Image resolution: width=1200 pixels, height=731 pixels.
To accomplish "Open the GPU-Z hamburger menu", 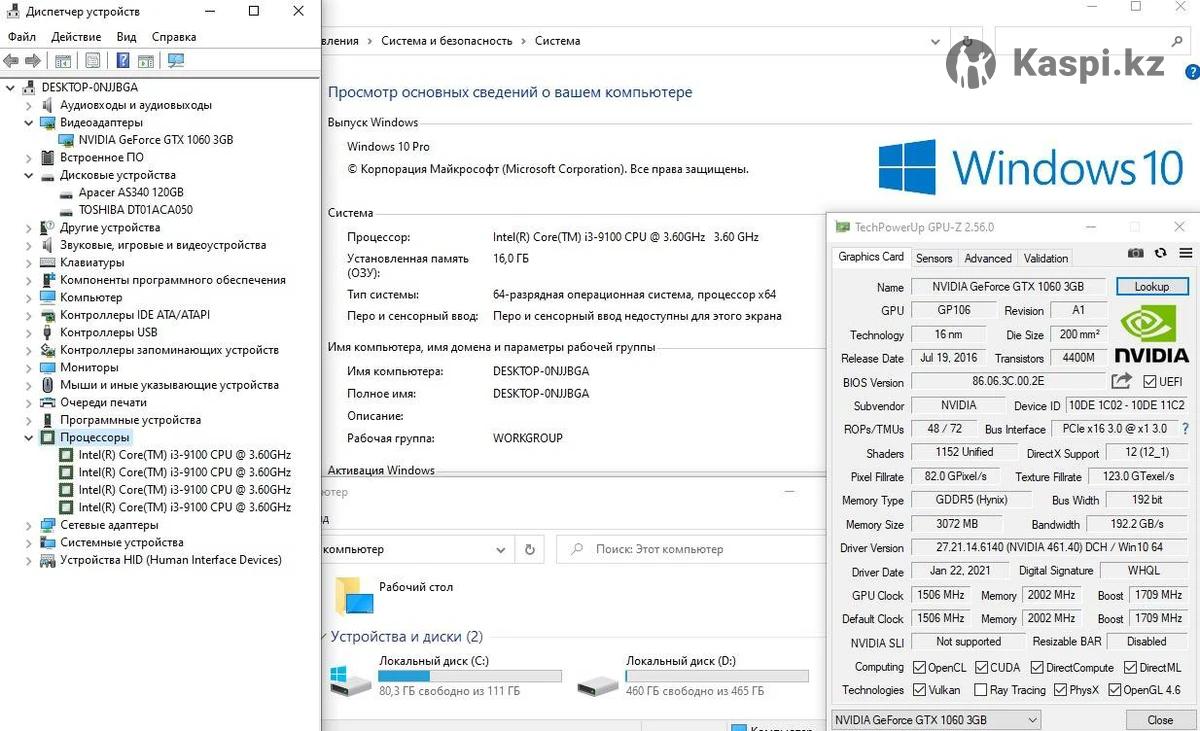I will click(1186, 254).
